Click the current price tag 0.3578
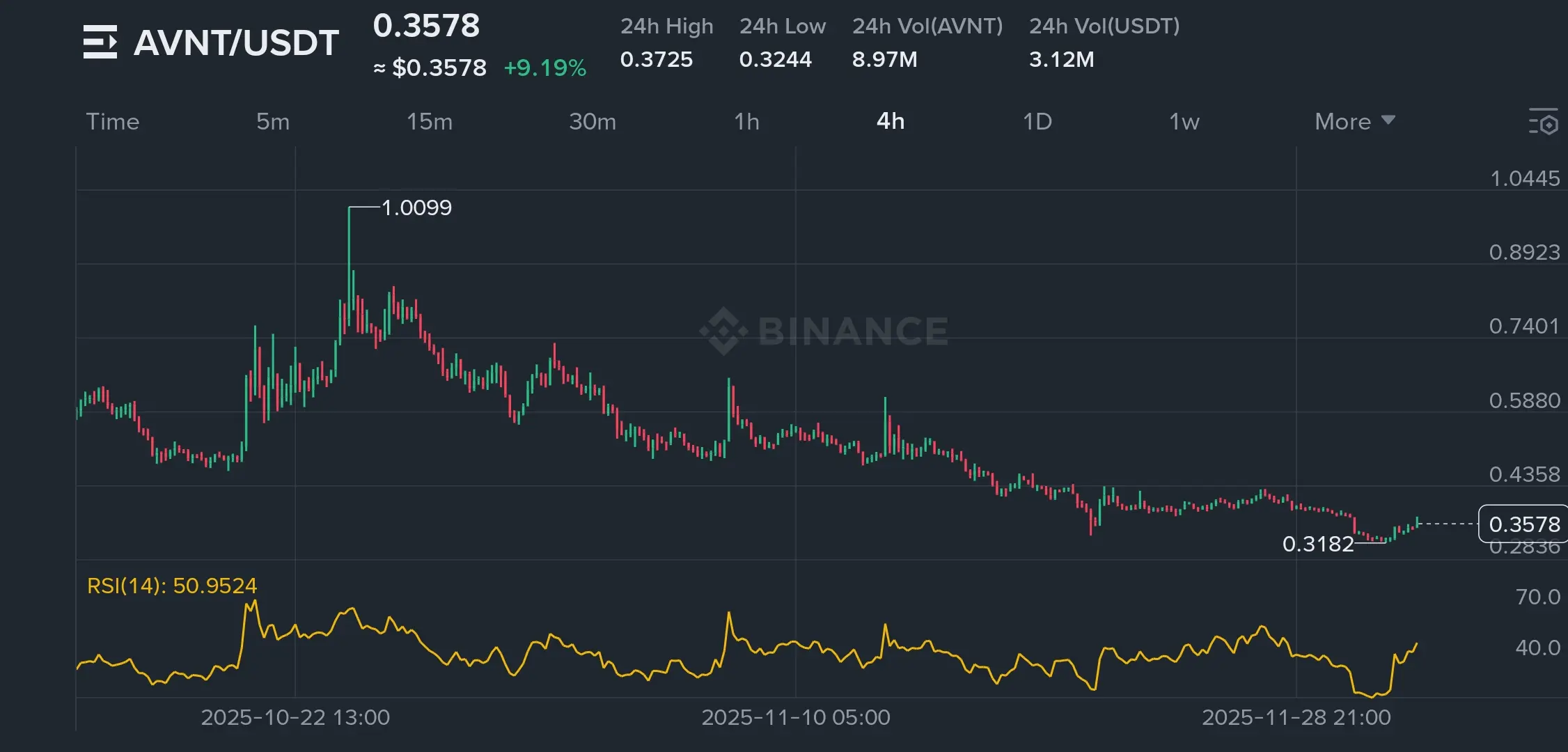 [1523, 524]
